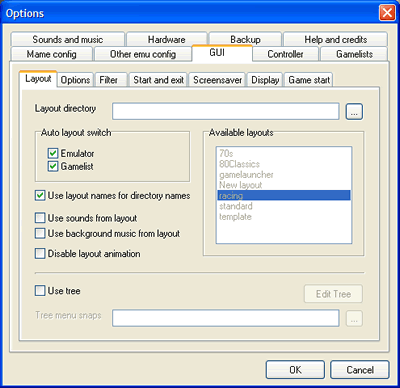Enable Use background music from layout
This screenshot has width=400, height=388.
pyautogui.click(x=40, y=233)
